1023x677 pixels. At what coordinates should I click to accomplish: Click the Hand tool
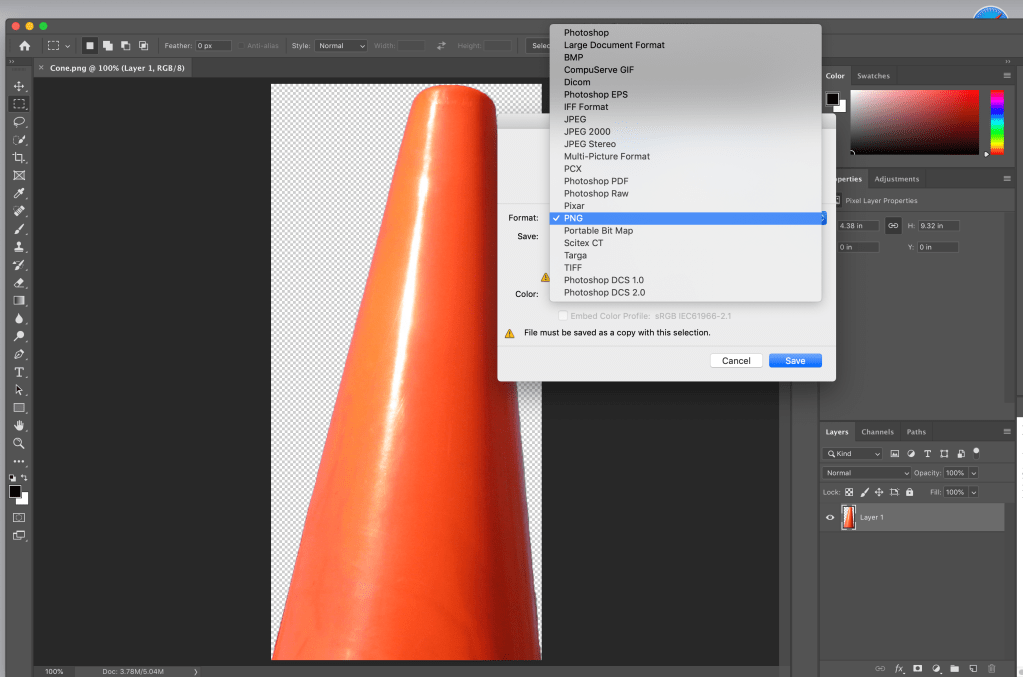tap(19, 425)
